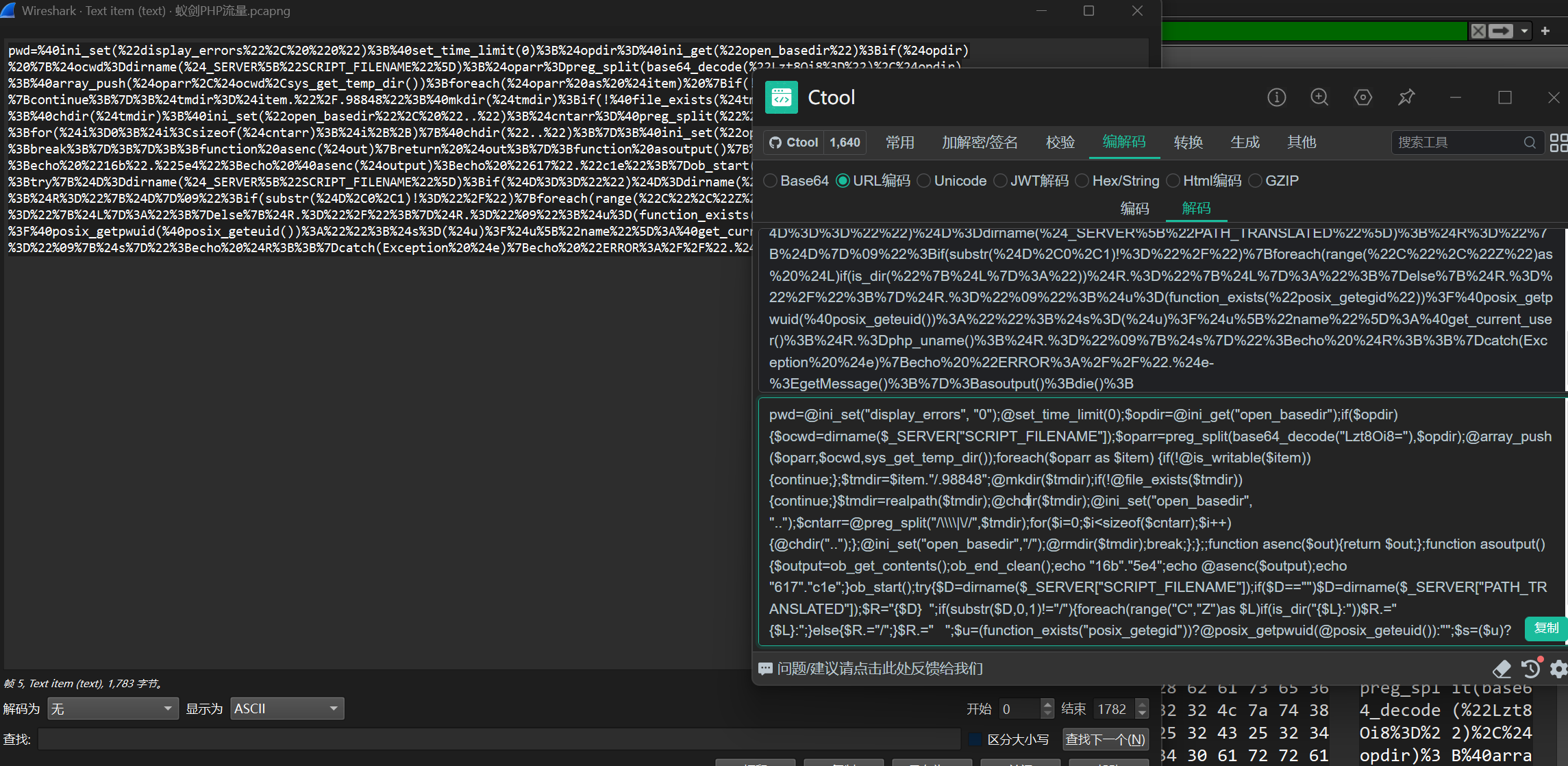The width and height of the screenshot is (1568, 766).
Task: Enable the 区分大小写 checkbox
Action: [975, 739]
